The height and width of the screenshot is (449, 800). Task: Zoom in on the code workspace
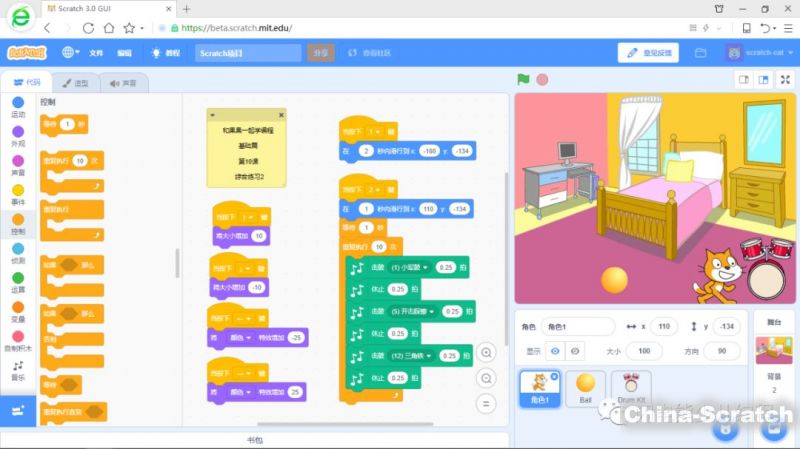(486, 352)
